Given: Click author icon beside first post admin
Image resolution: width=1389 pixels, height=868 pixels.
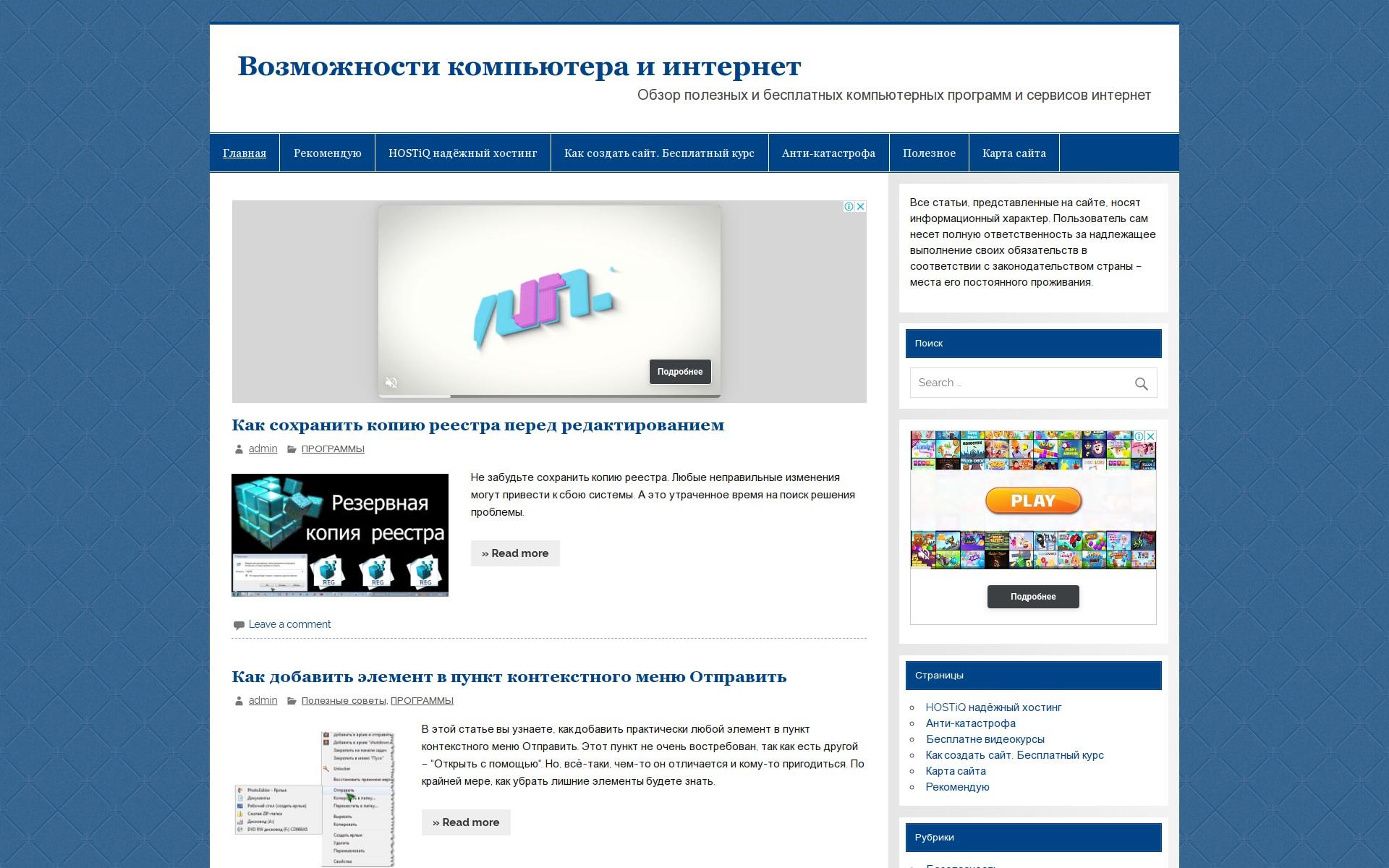Looking at the screenshot, I should click(239, 449).
